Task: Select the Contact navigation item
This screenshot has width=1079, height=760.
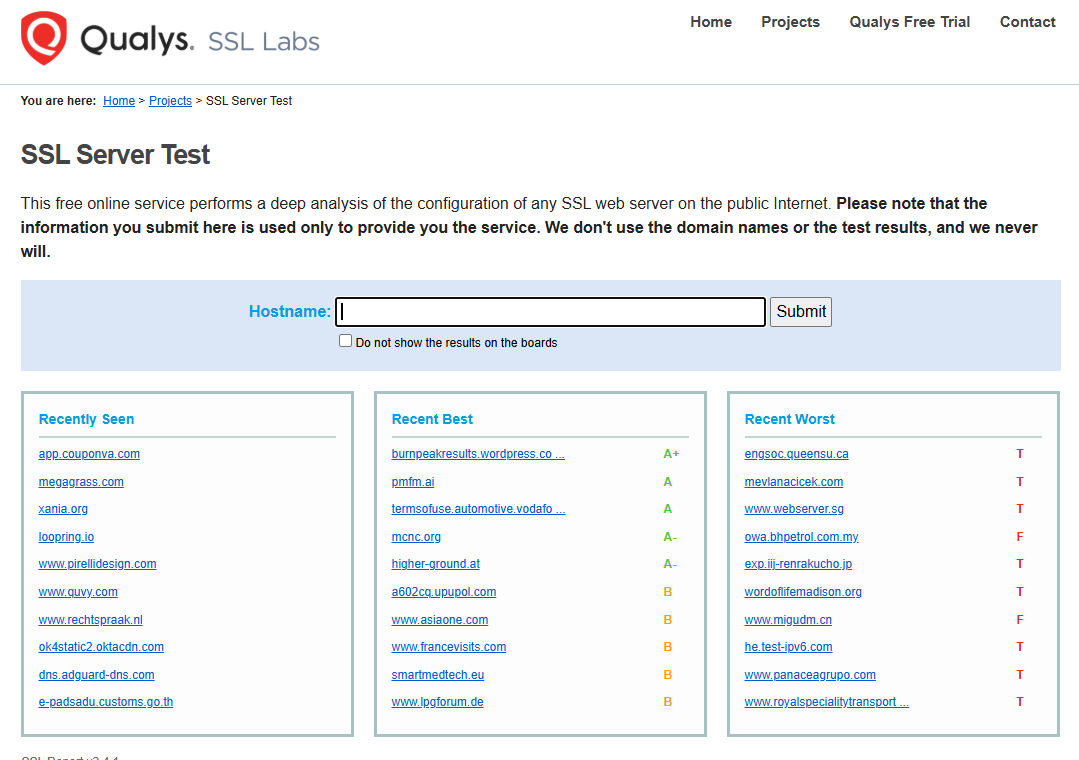Action: click(1027, 22)
